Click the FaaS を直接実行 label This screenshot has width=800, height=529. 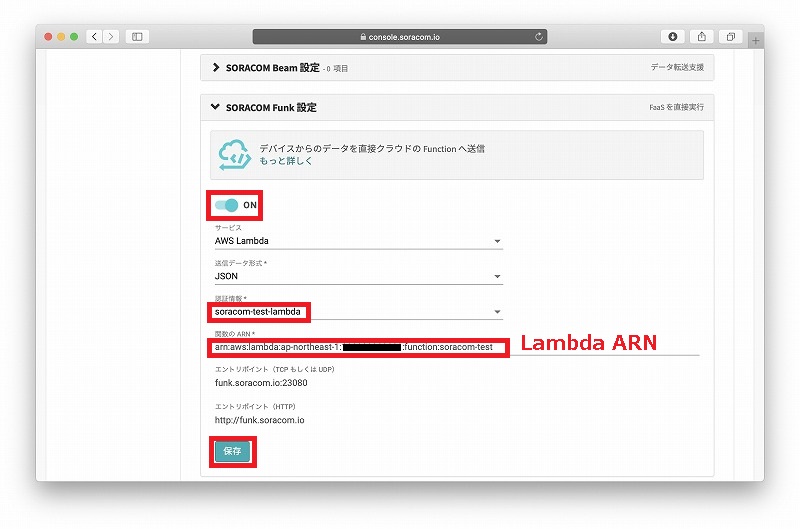[677, 107]
